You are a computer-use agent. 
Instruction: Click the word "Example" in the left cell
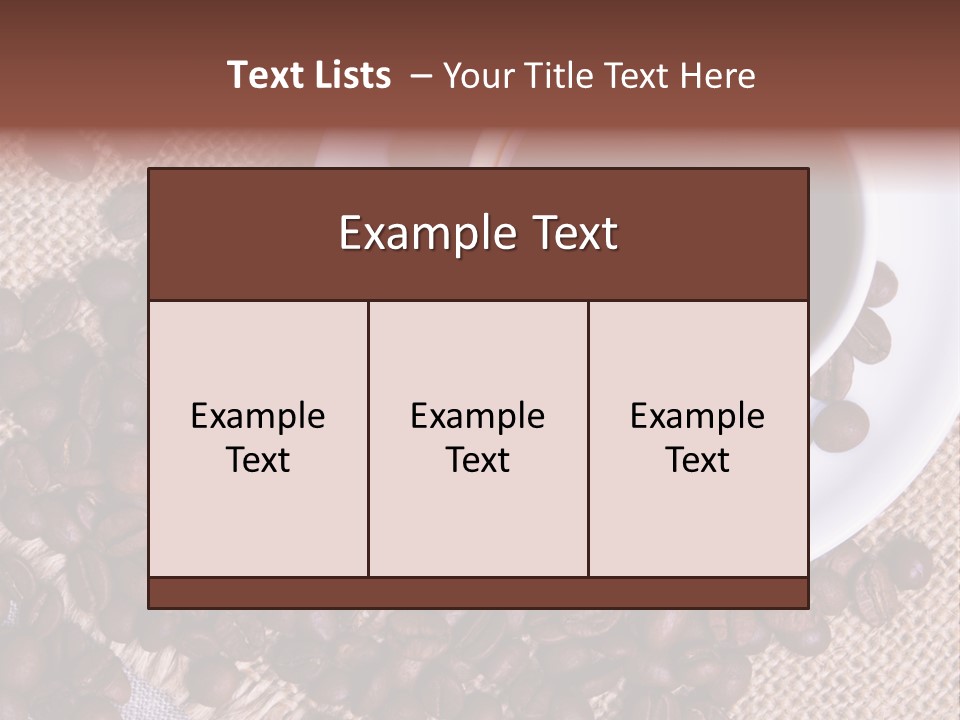pos(258,416)
